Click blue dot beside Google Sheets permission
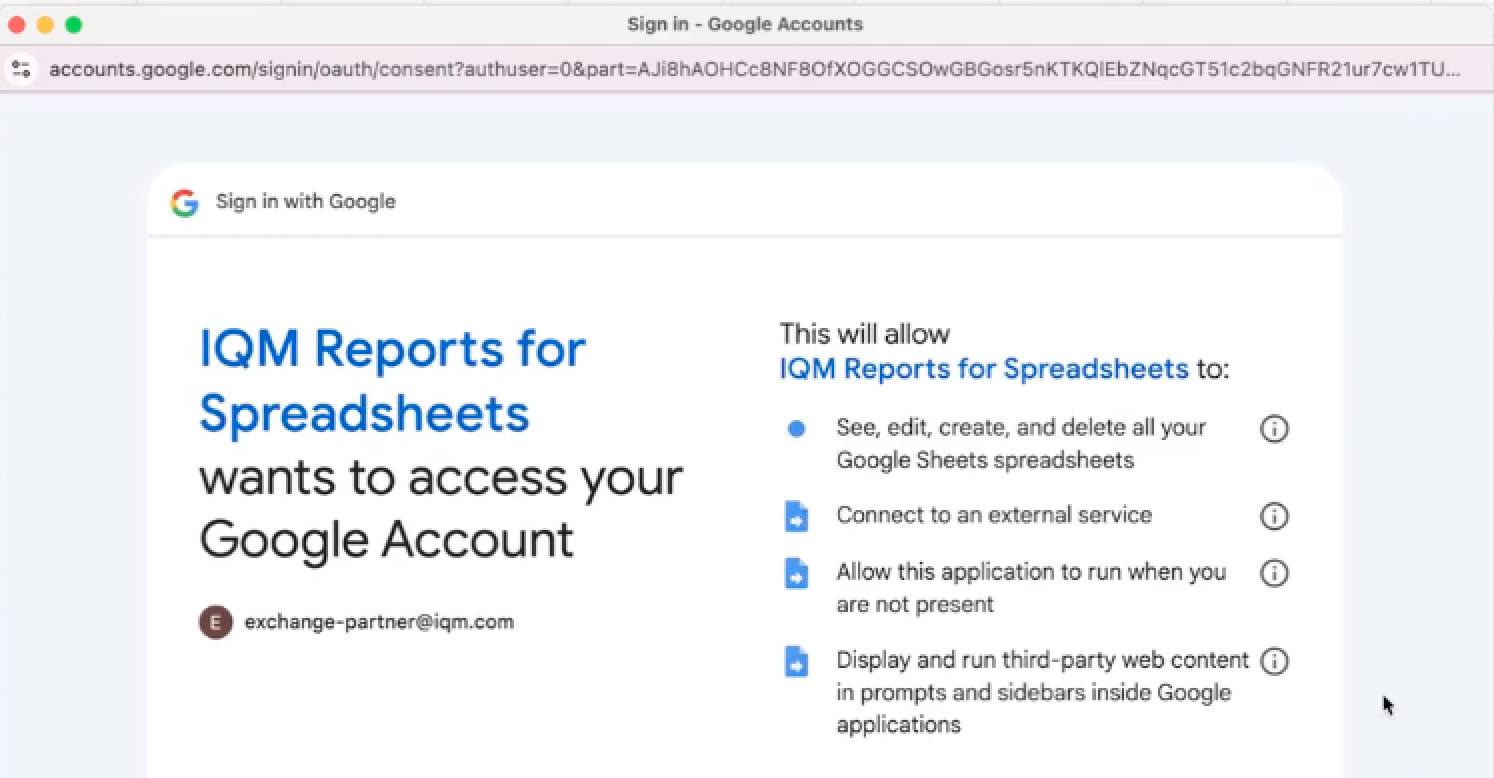This screenshot has width=1494, height=778. click(x=796, y=429)
